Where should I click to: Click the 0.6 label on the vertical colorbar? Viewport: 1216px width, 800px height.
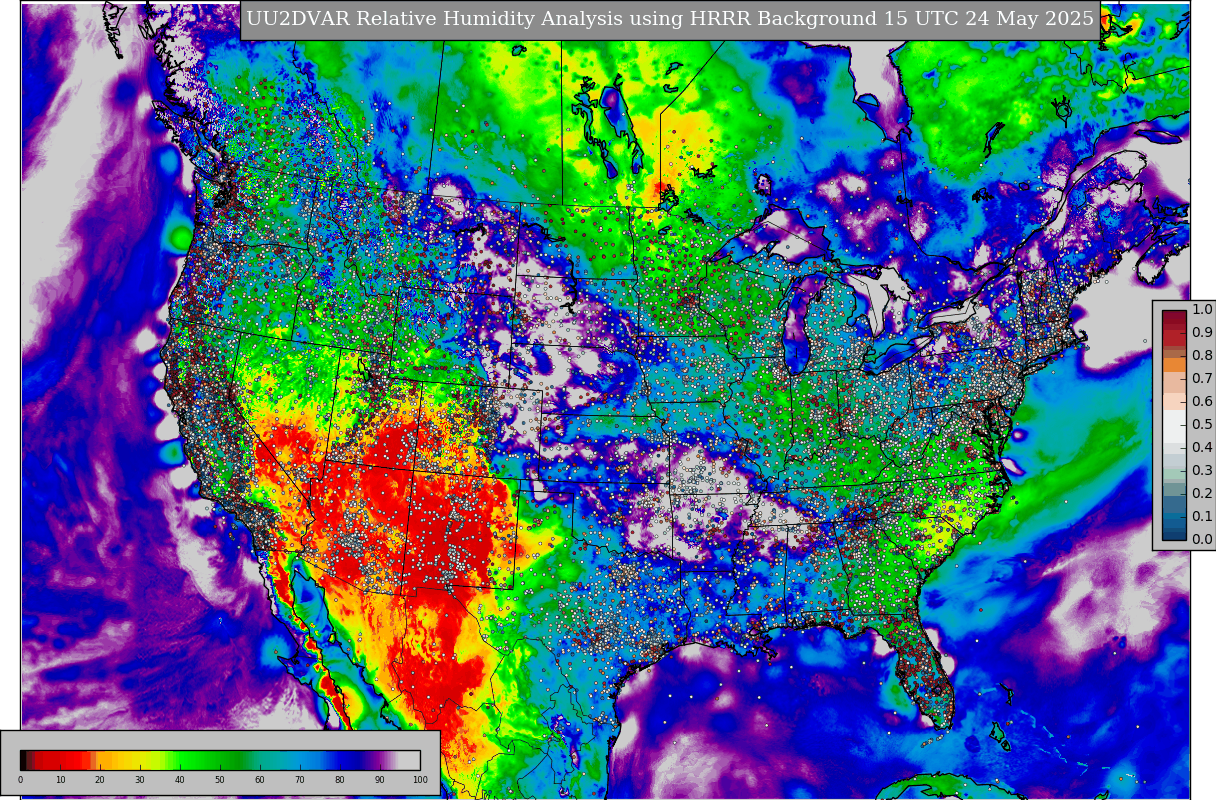click(1202, 401)
